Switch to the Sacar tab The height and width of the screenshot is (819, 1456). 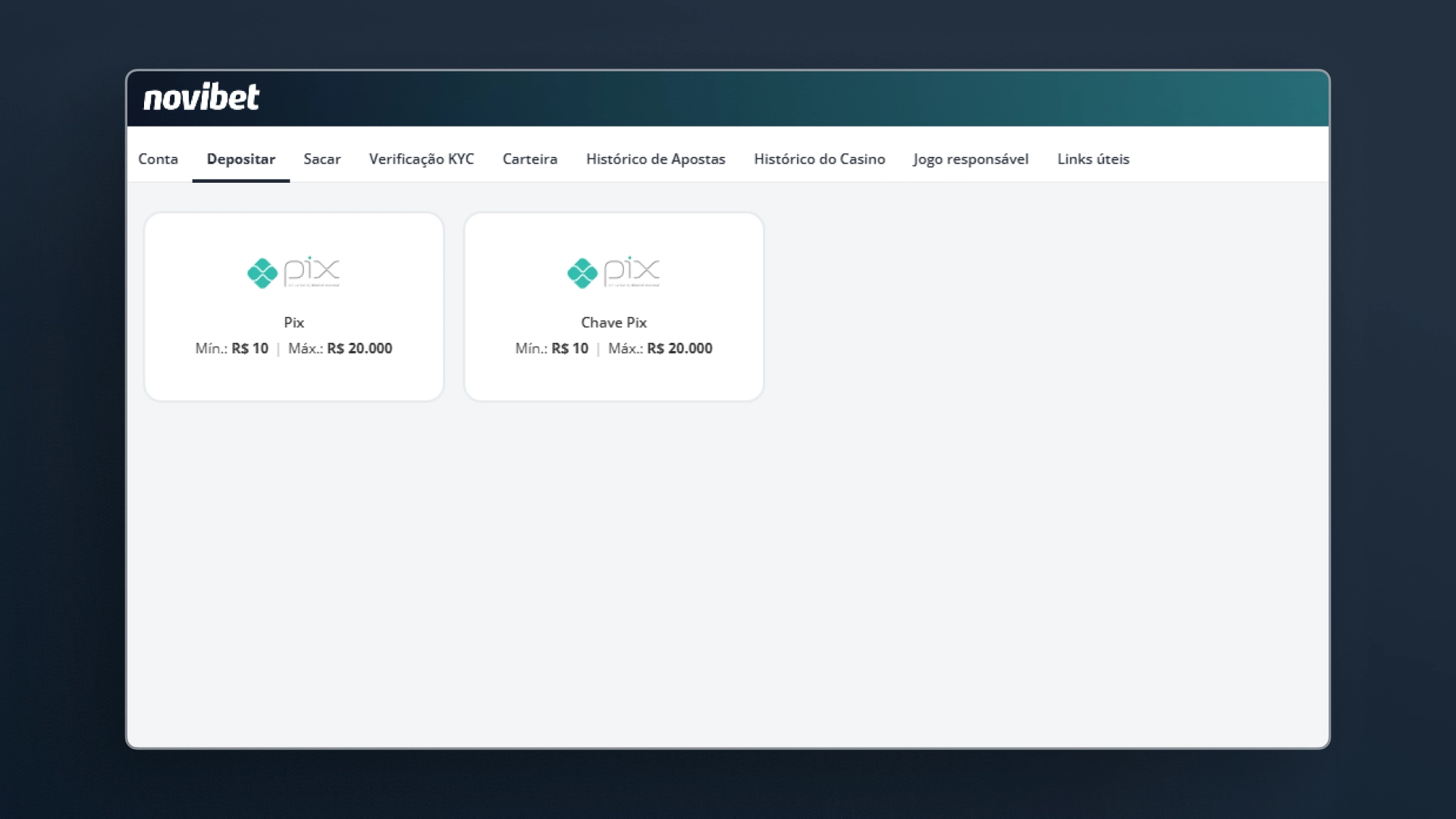pyautogui.click(x=322, y=158)
